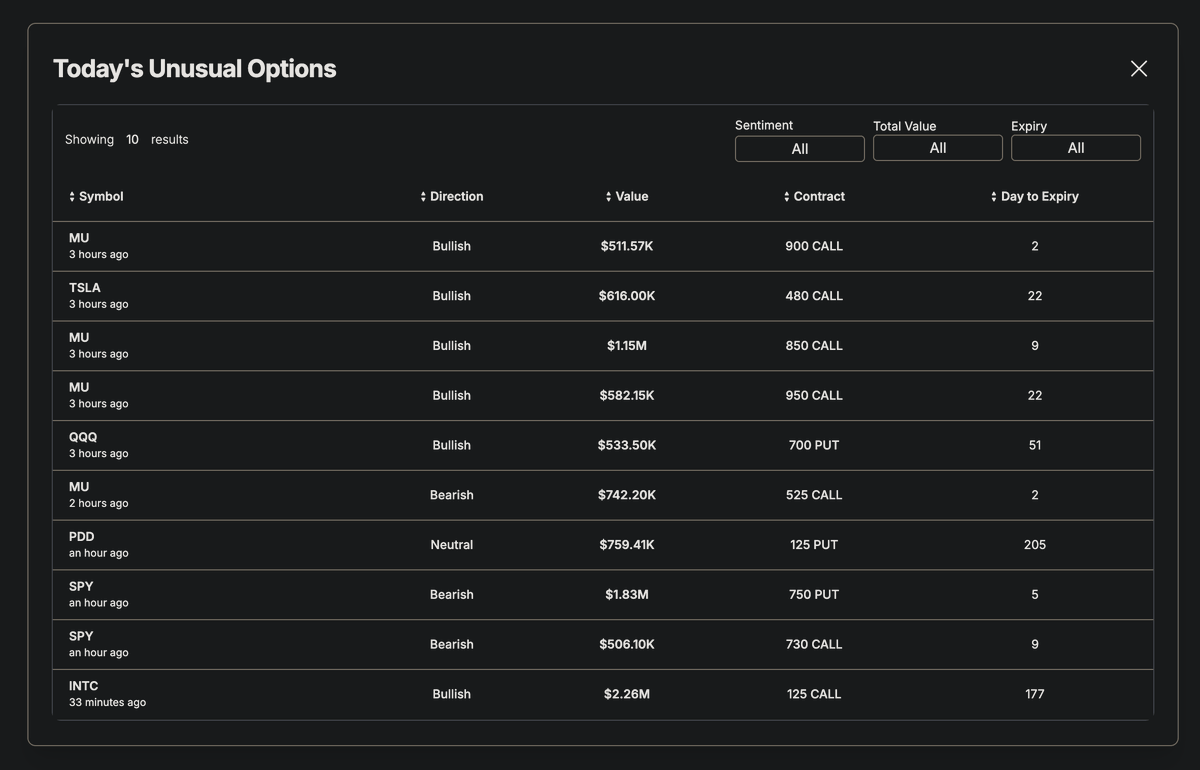Sort table by Day to Expiry column
The width and height of the screenshot is (1200, 770).
point(1035,196)
